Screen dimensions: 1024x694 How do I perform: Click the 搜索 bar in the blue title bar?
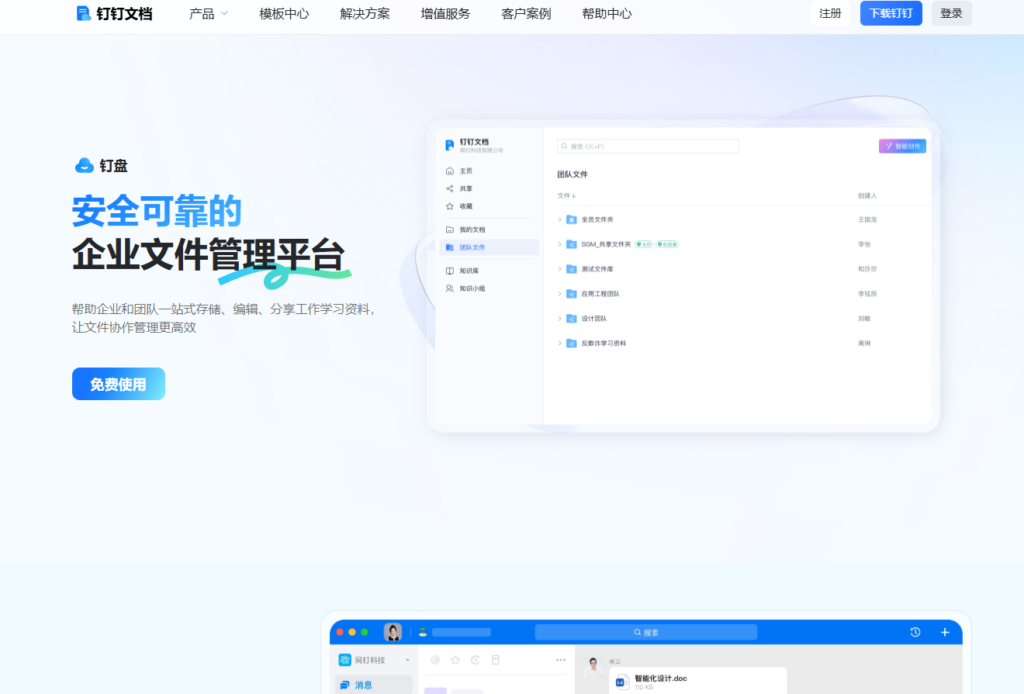coord(646,632)
